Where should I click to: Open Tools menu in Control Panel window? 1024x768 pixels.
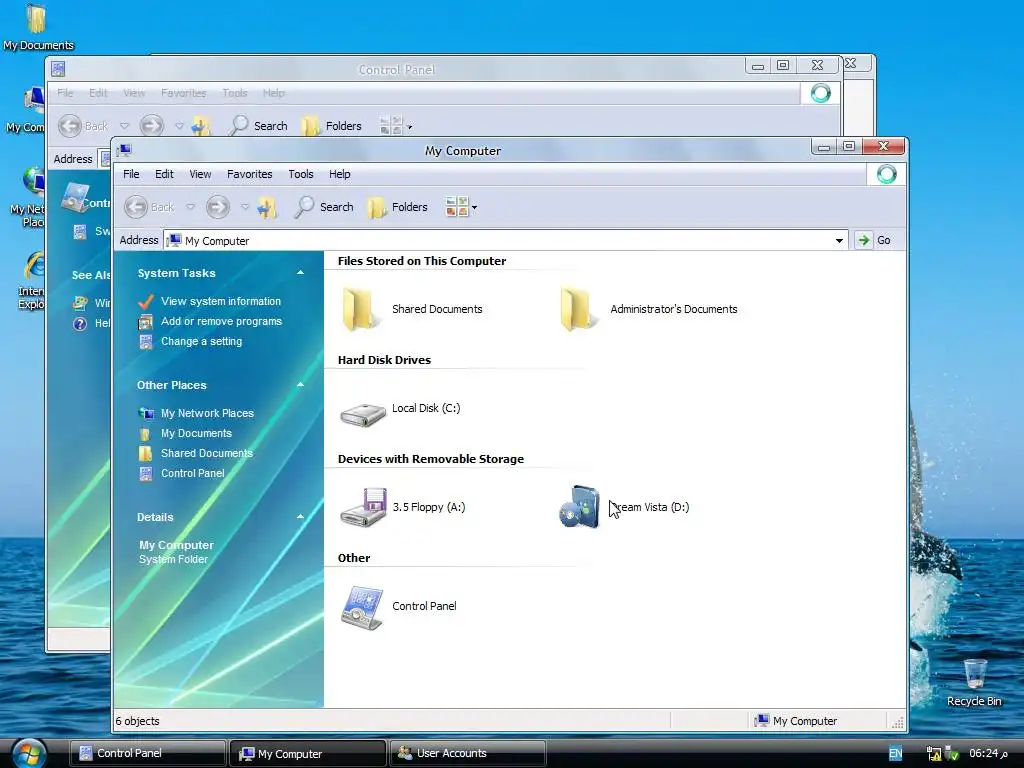point(234,93)
